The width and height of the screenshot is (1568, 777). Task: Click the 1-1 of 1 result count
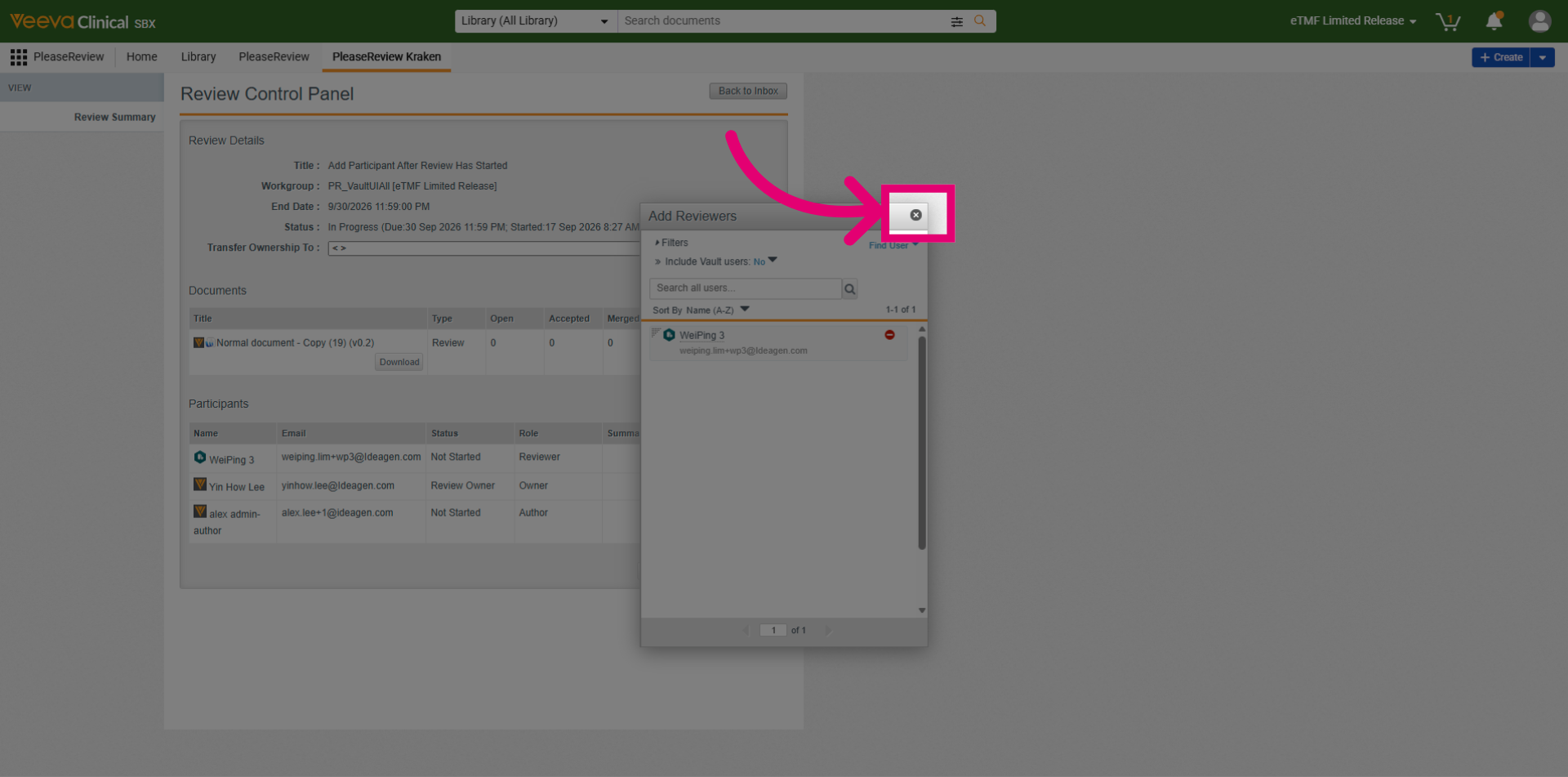tap(901, 310)
